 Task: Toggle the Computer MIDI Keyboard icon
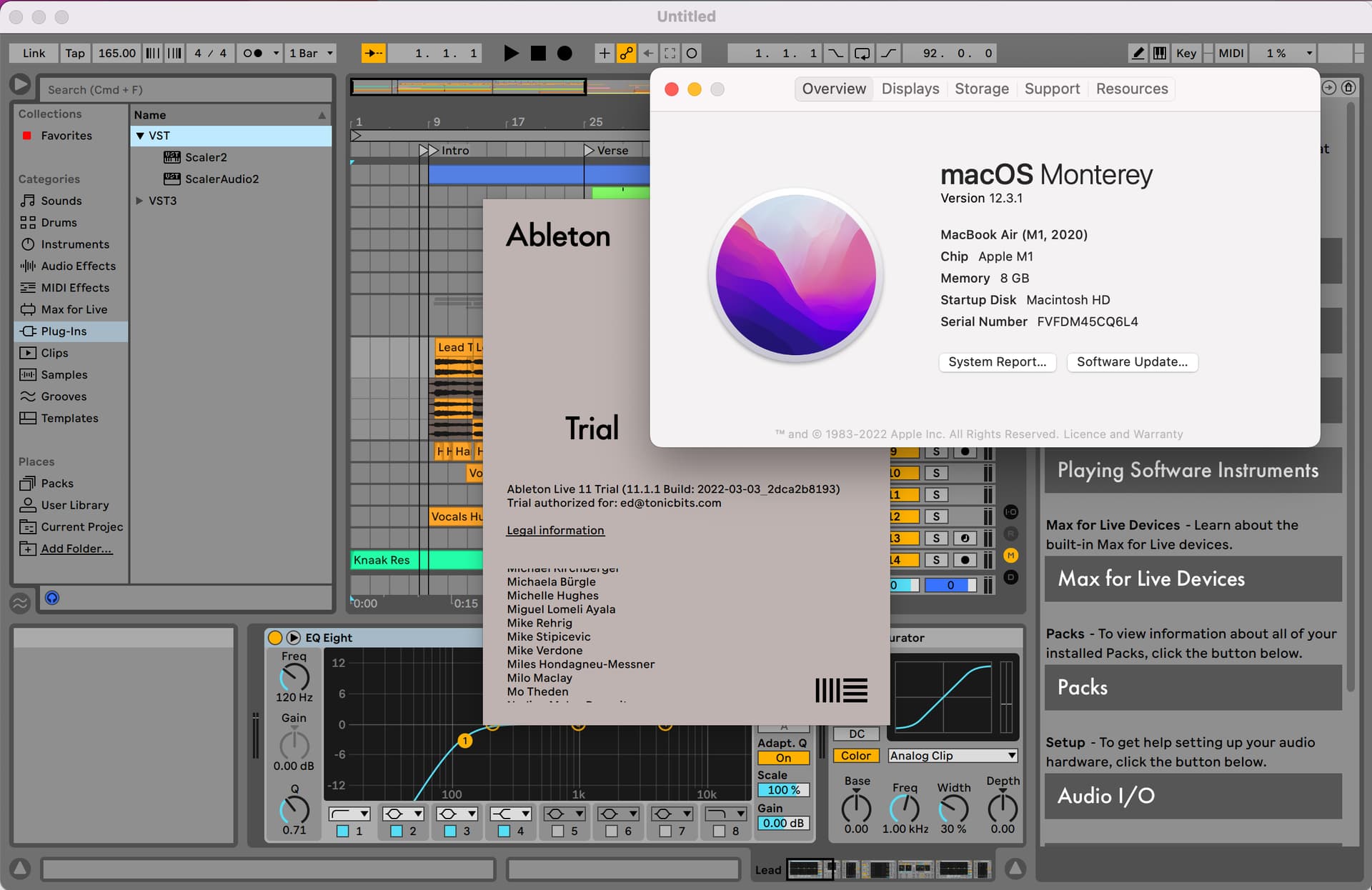pos(1160,53)
